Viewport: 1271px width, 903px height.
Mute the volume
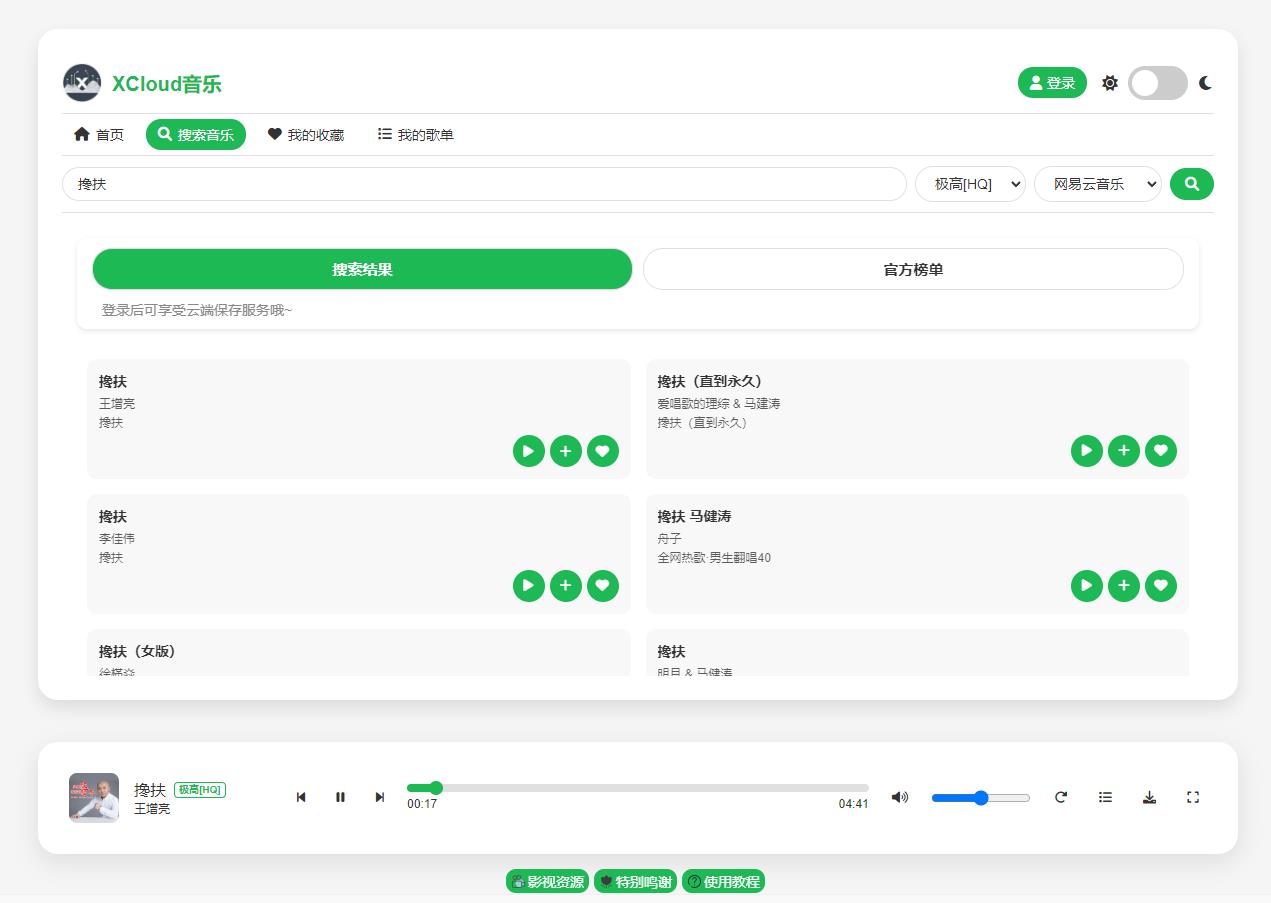(x=899, y=797)
